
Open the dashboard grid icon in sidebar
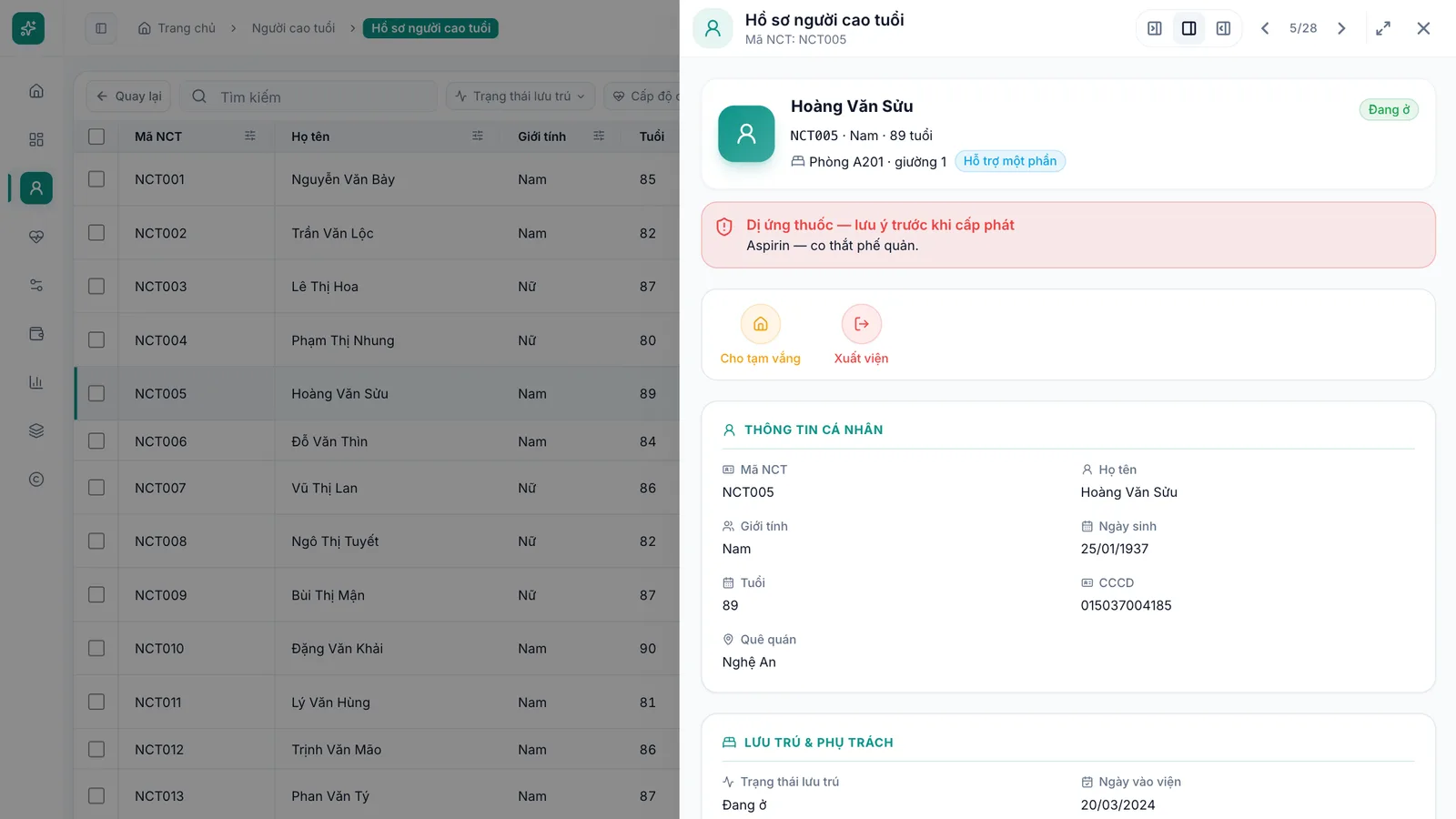pyautogui.click(x=36, y=139)
